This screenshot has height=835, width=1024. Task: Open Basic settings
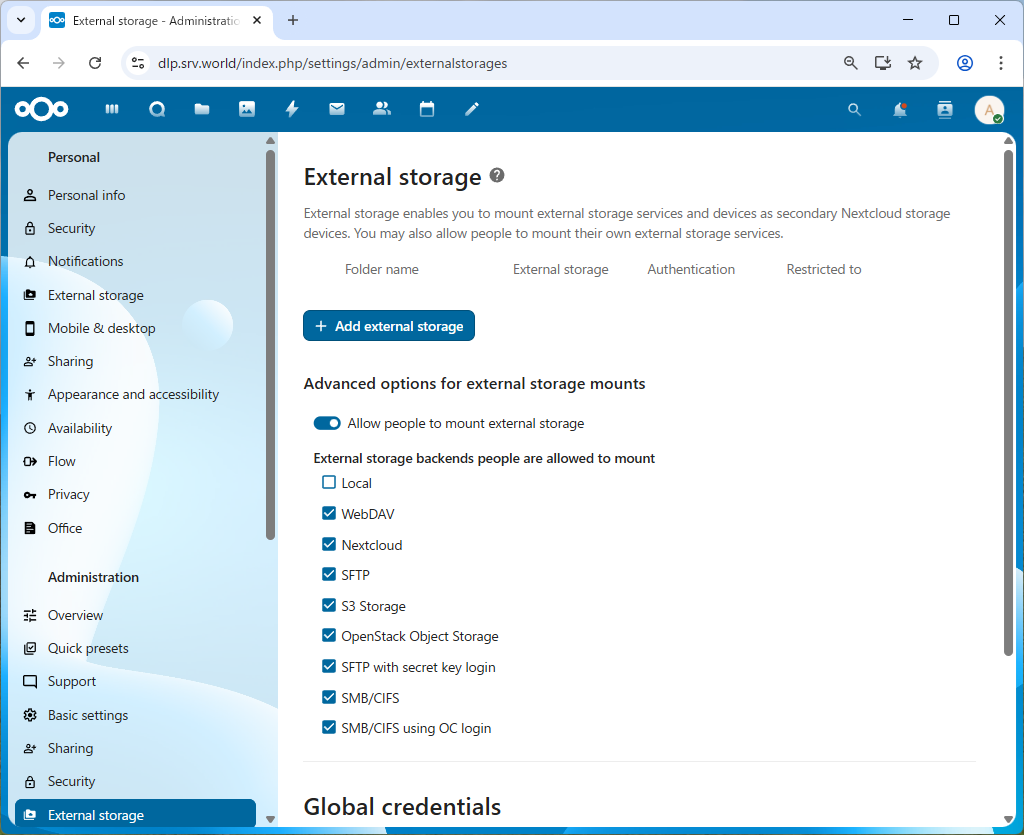[135, 716]
